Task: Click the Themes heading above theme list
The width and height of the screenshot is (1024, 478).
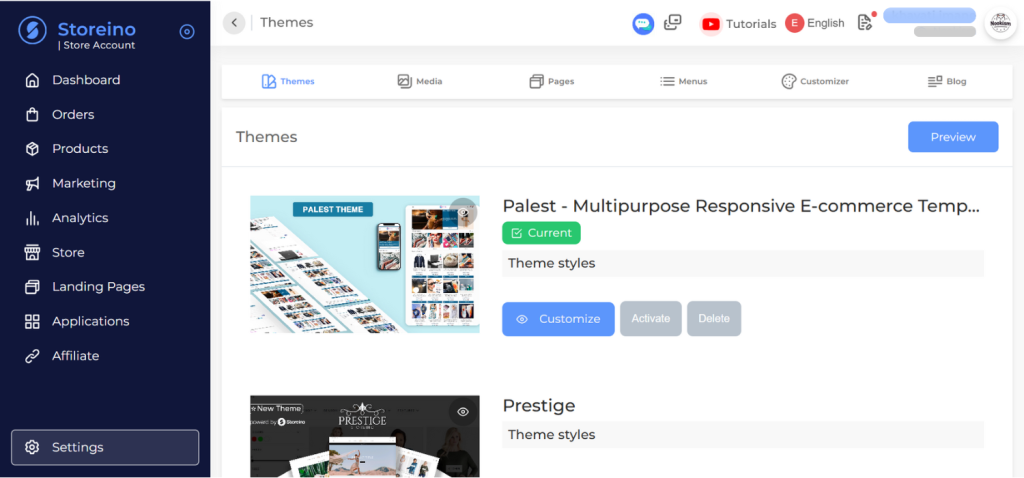Action: 266,137
